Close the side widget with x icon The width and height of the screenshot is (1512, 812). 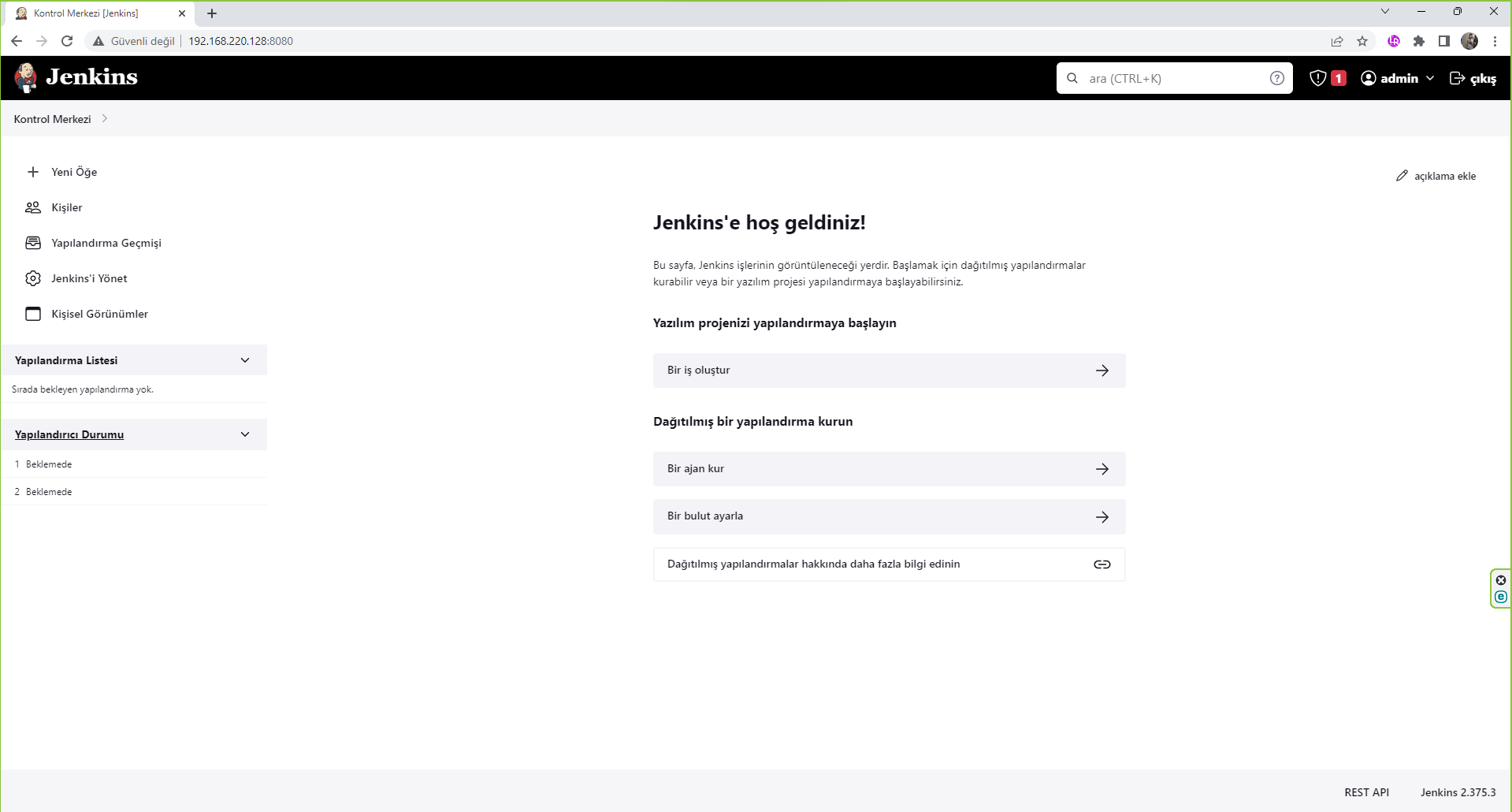click(1501, 580)
